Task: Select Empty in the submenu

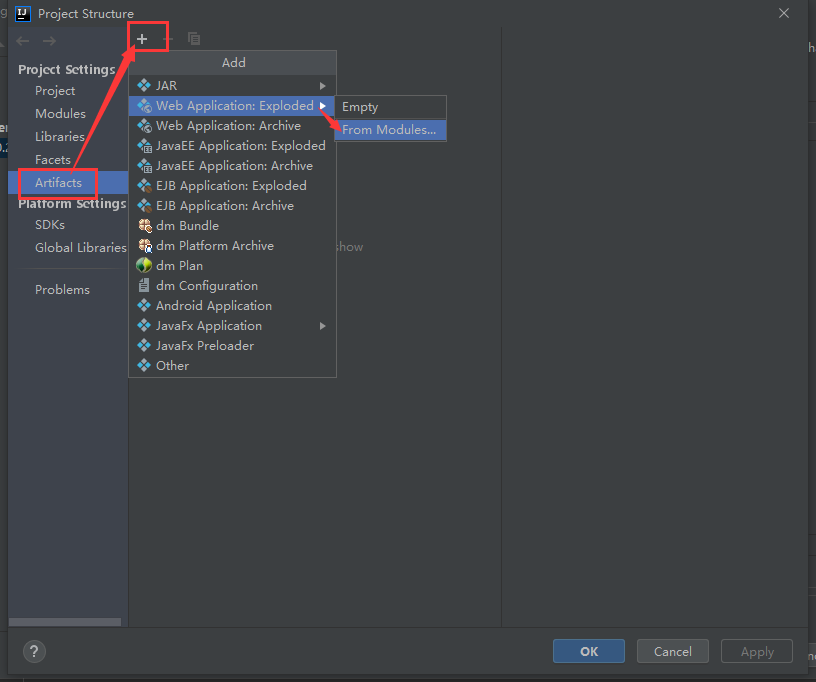Action: pyautogui.click(x=390, y=107)
